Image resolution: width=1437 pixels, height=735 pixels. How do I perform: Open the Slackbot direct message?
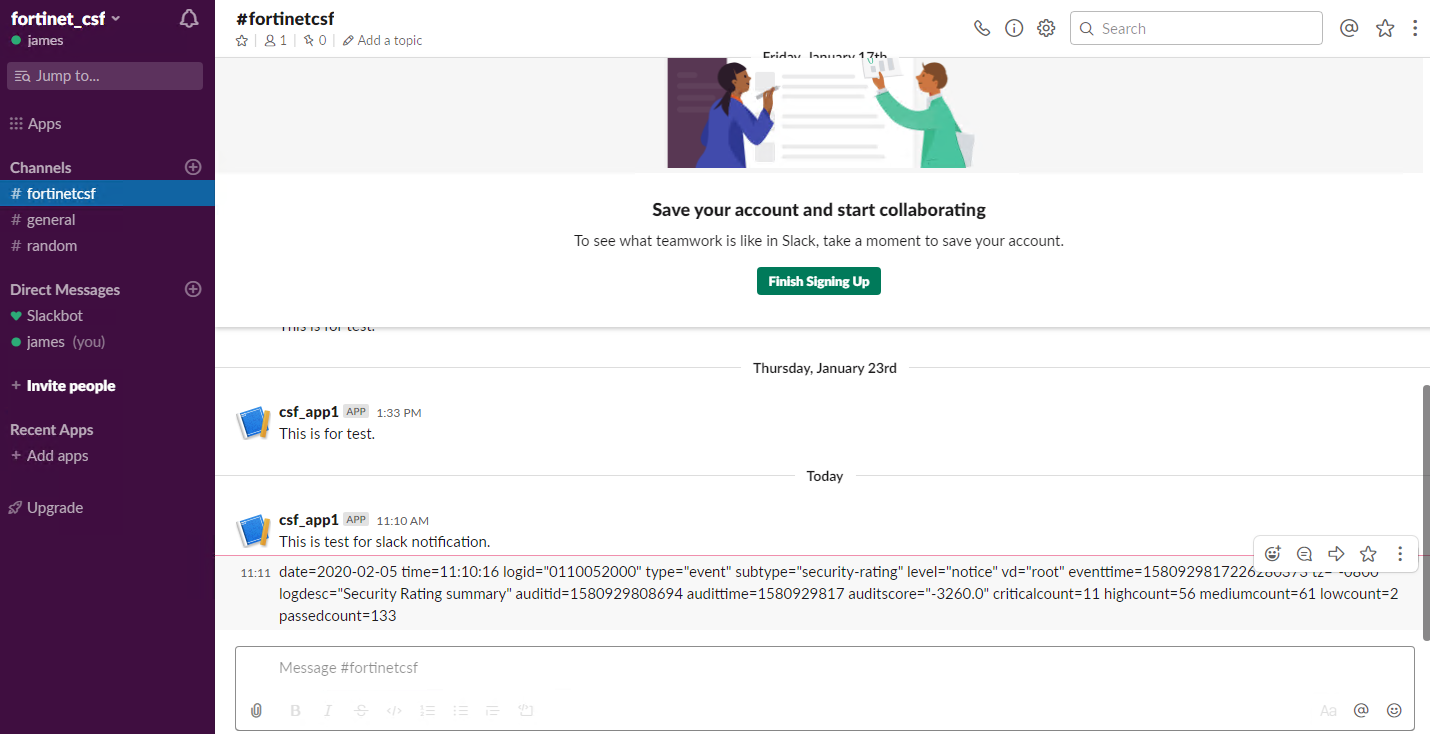pyautogui.click(x=55, y=316)
